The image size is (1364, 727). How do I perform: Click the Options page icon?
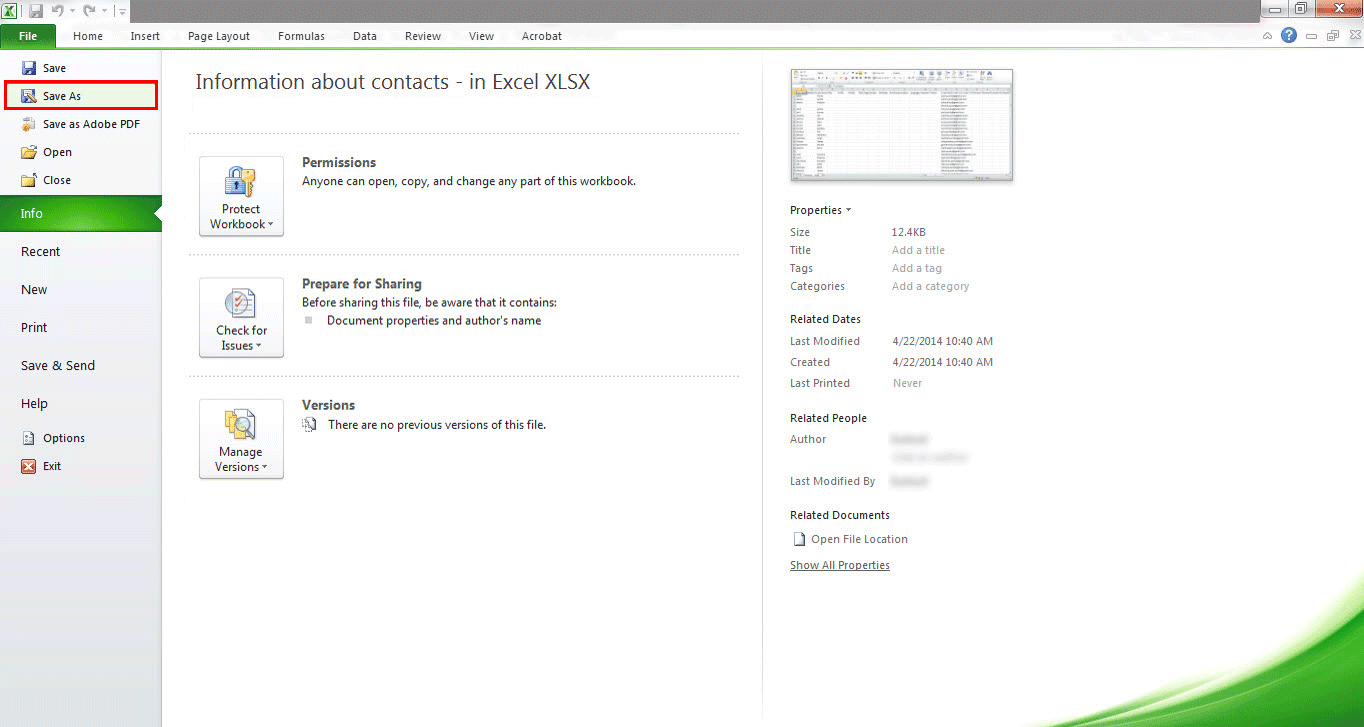point(28,438)
